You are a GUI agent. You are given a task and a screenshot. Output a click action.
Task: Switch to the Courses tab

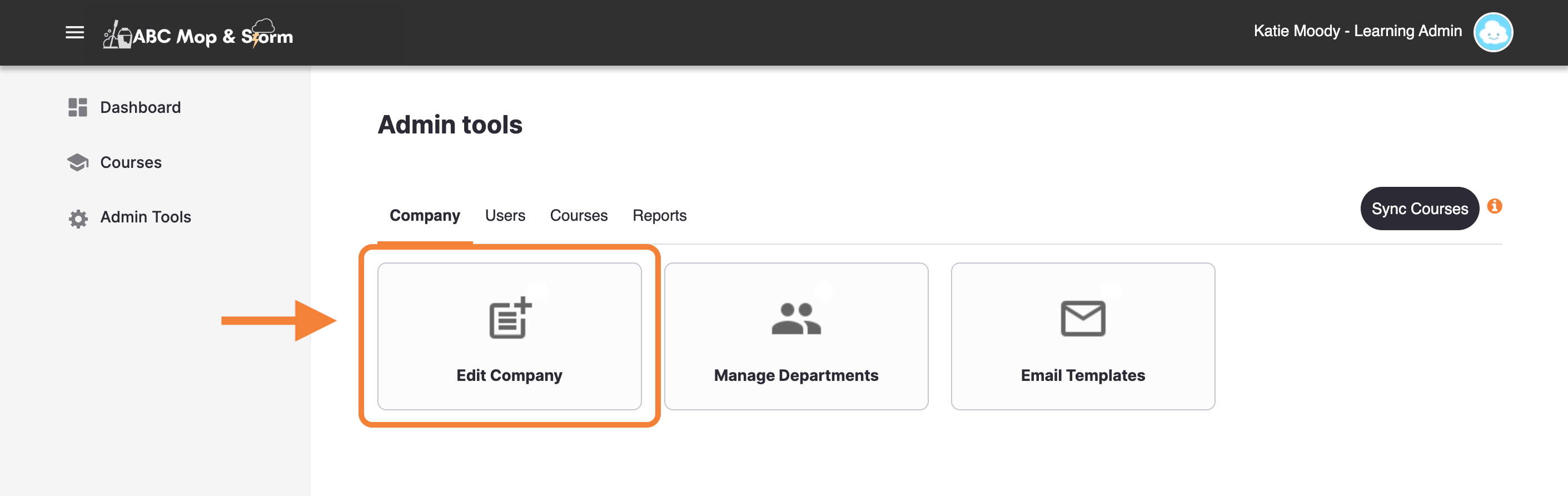click(578, 215)
